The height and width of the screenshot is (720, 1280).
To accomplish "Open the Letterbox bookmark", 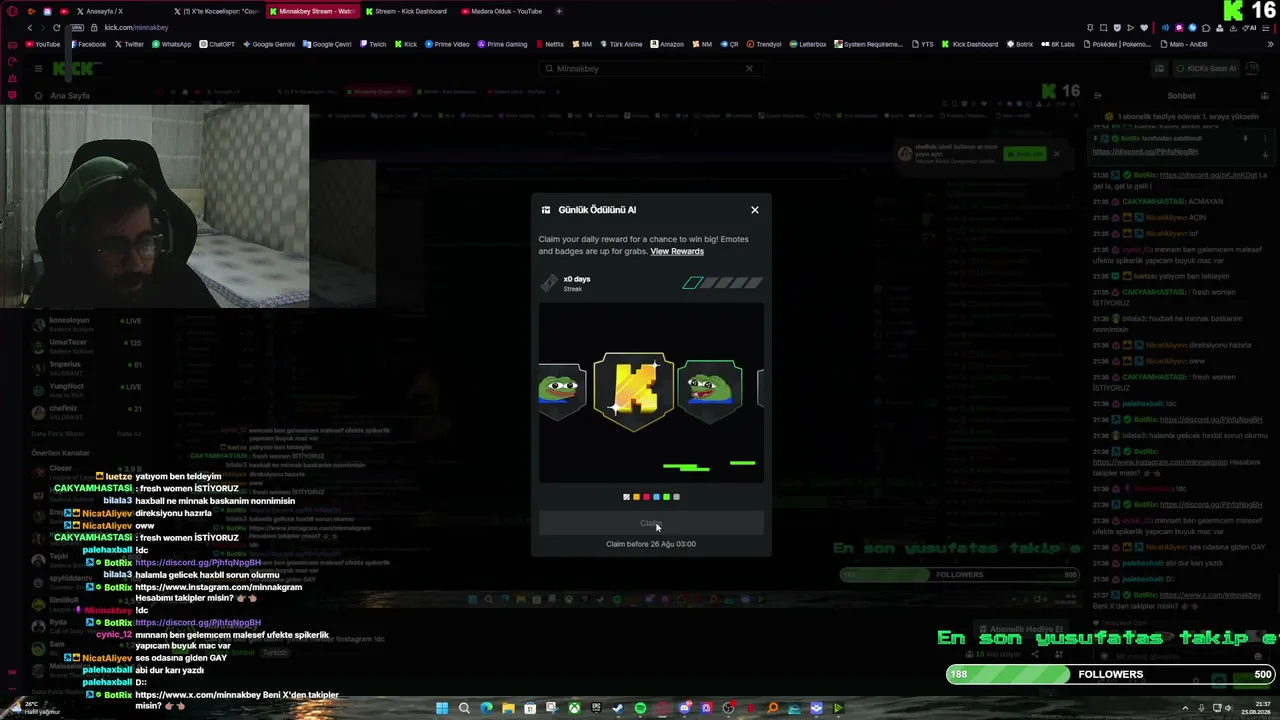I will 808,44.
